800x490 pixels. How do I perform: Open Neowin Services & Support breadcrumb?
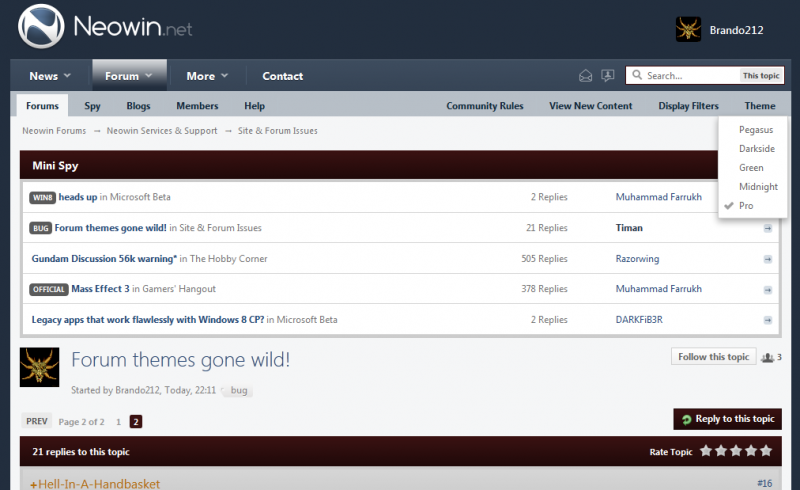coord(162,131)
